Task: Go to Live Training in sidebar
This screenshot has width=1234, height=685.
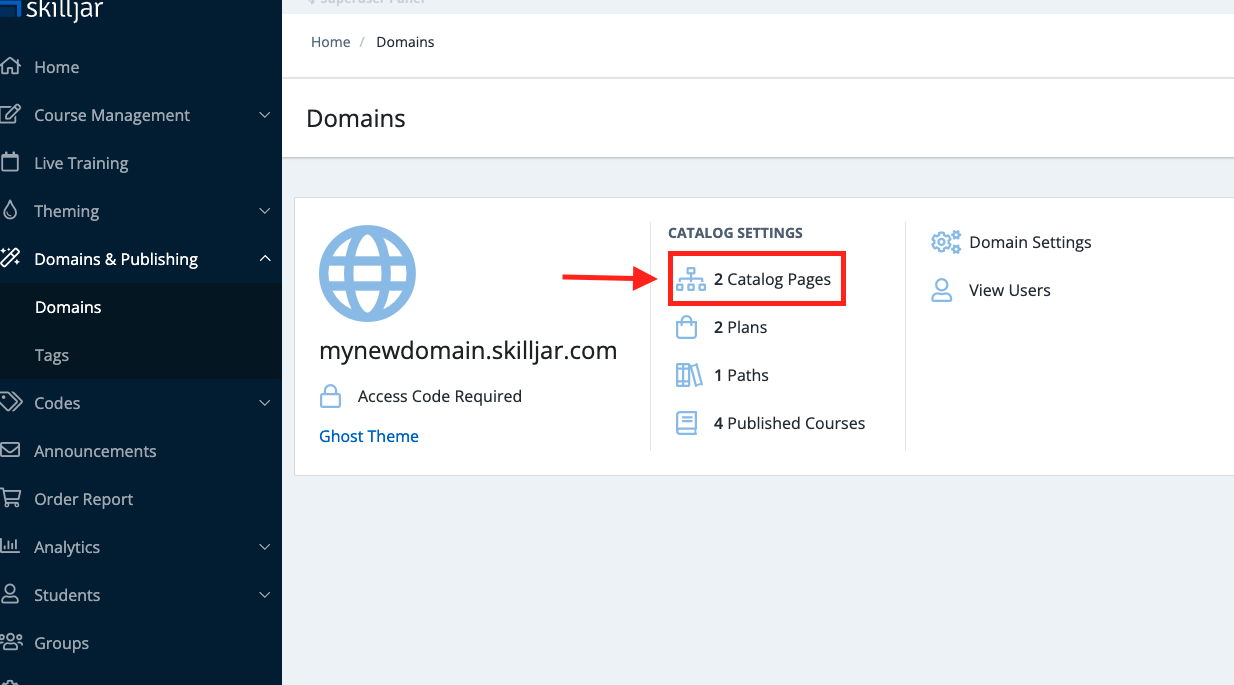Action: coord(81,163)
